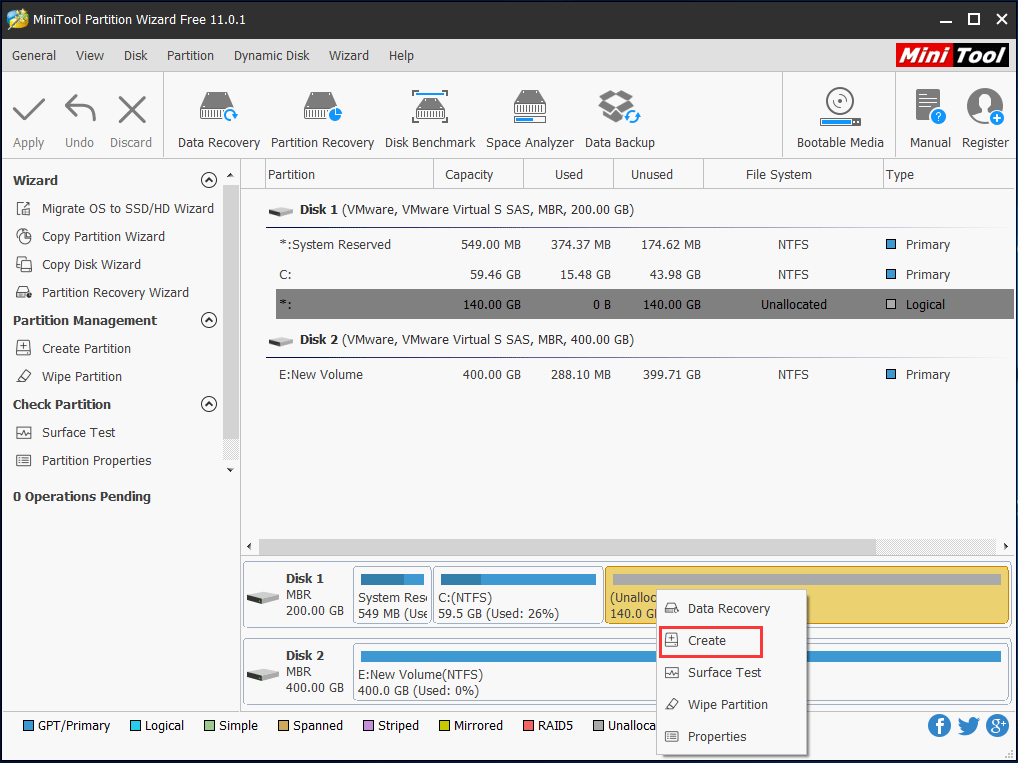
Task: Sort by the File System column header
Action: pos(793,174)
